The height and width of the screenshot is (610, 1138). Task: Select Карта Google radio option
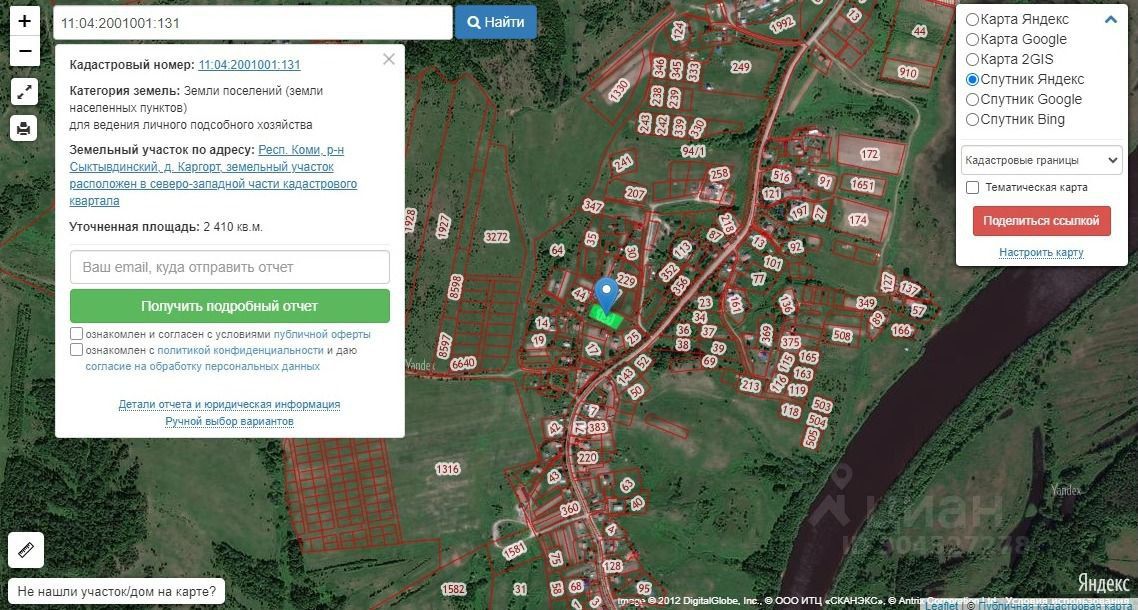(973, 39)
